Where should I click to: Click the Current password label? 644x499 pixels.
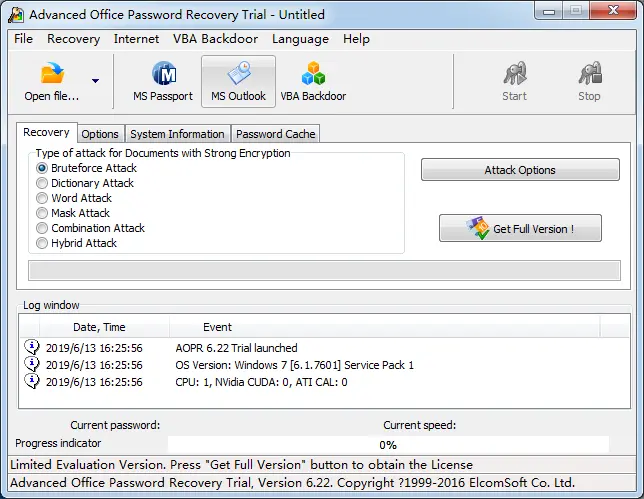(x=115, y=425)
